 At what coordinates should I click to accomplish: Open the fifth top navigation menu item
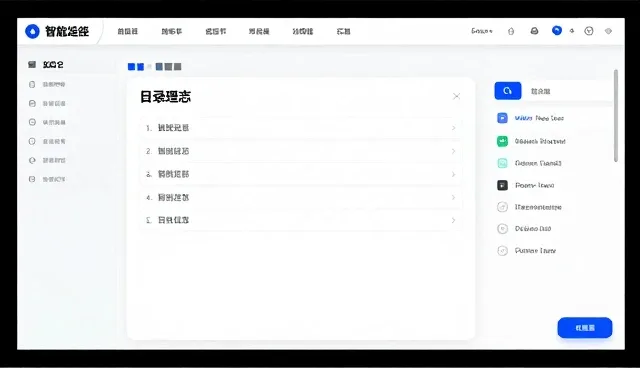(303, 31)
